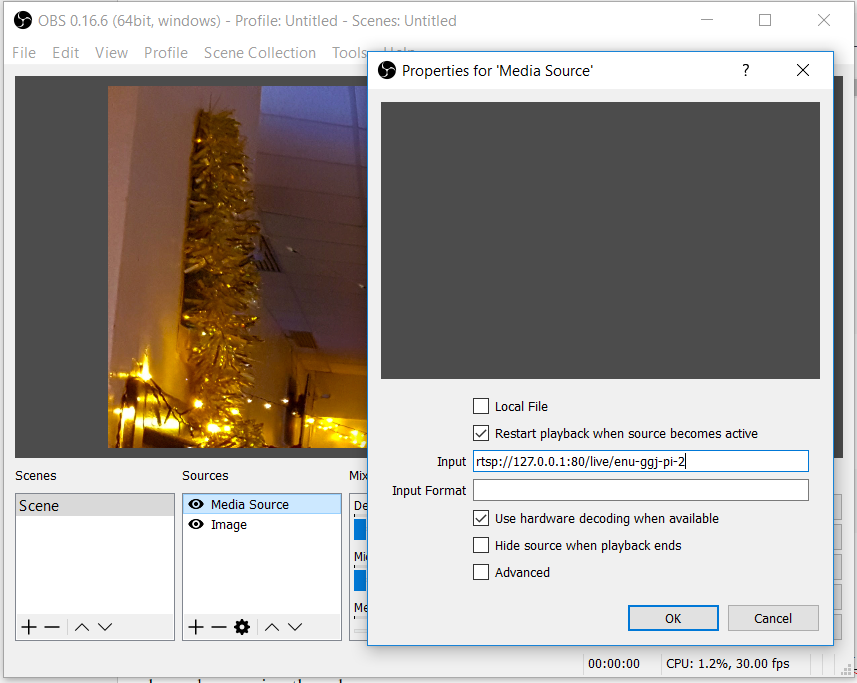This screenshot has width=857, height=683.
Task: Check the Local File checkbox
Action: [x=481, y=406]
